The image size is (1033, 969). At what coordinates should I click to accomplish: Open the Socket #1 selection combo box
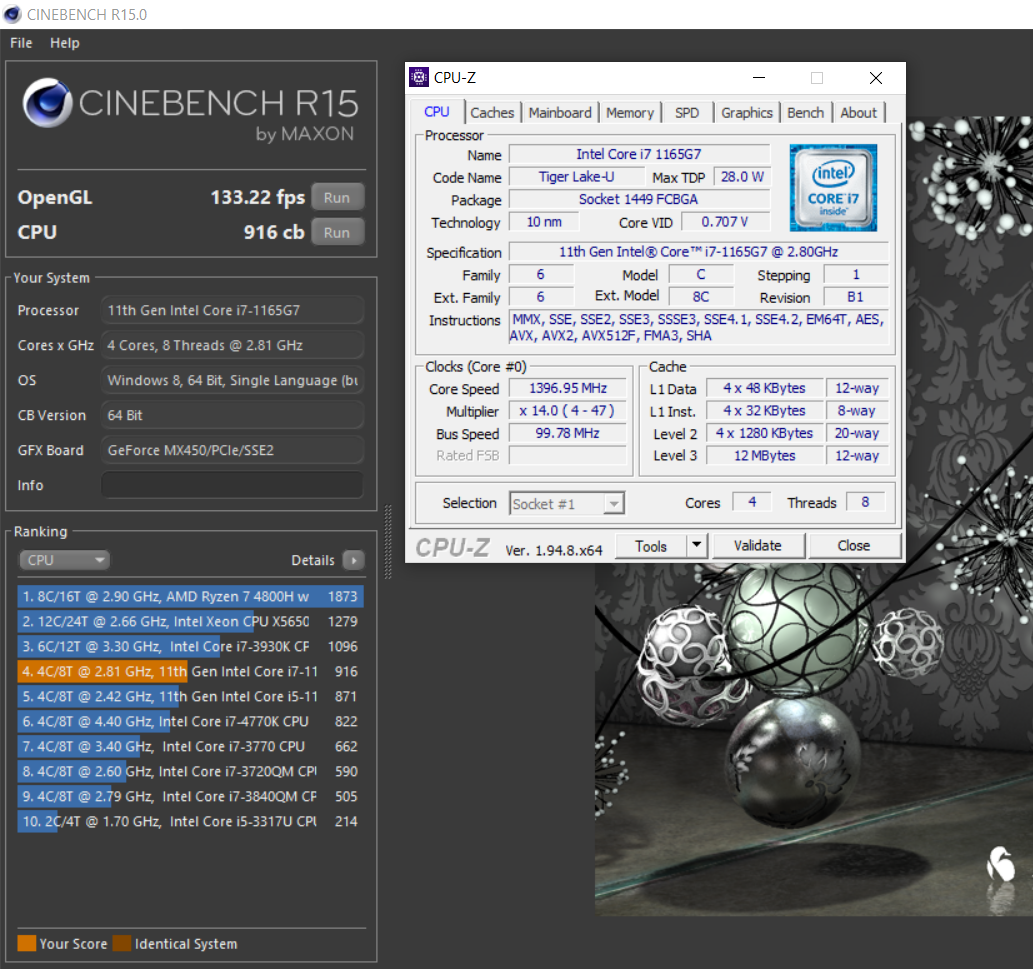tap(567, 504)
